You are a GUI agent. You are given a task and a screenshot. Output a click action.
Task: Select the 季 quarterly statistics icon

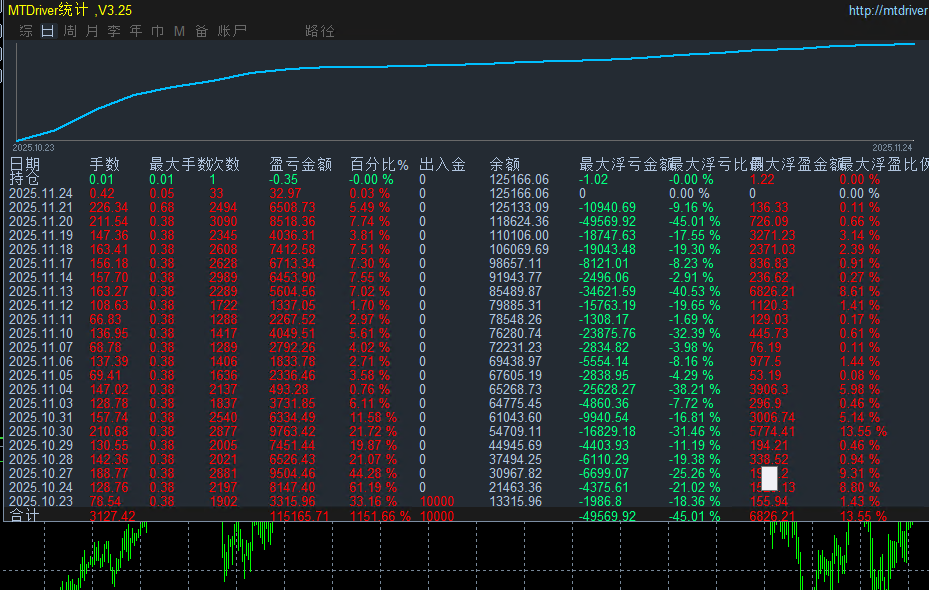click(x=111, y=30)
